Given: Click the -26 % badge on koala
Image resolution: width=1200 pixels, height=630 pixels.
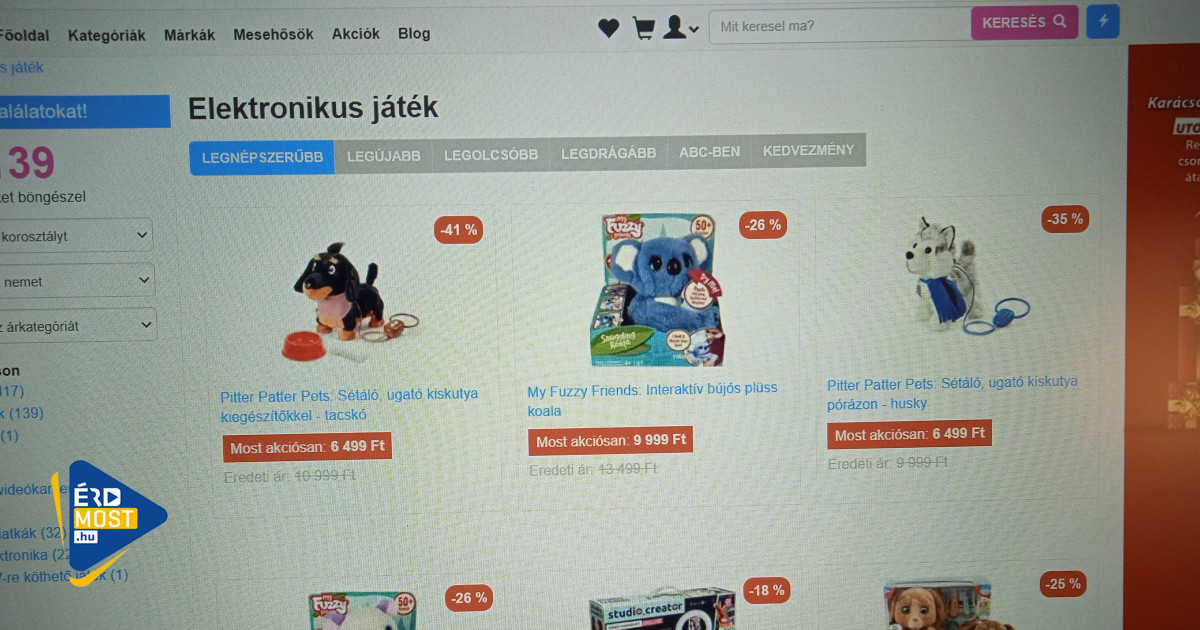Looking at the screenshot, I should click(x=763, y=225).
